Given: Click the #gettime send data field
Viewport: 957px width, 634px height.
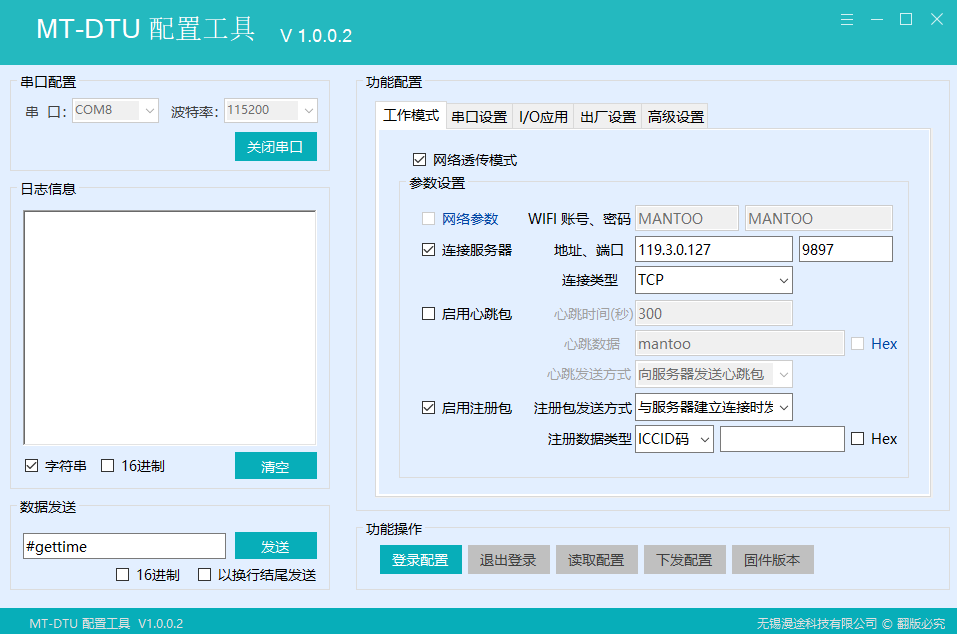Looking at the screenshot, I should [124, 546].
